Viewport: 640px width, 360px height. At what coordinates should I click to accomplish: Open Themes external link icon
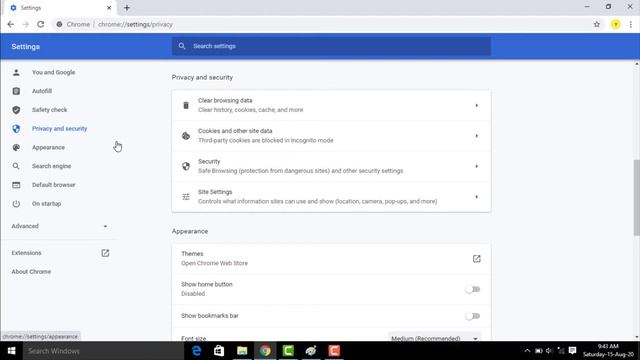pos(476,259)
